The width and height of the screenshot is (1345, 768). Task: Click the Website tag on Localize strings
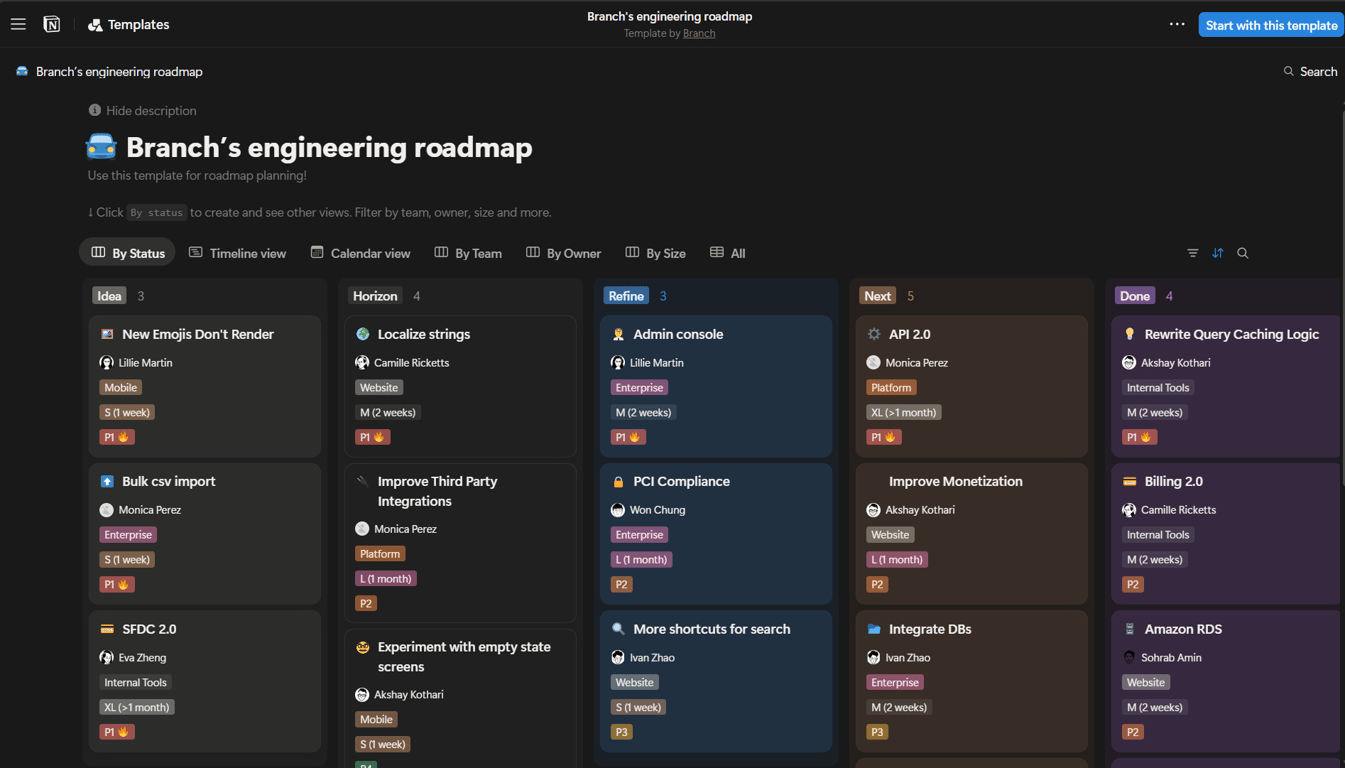pos(378,387)
